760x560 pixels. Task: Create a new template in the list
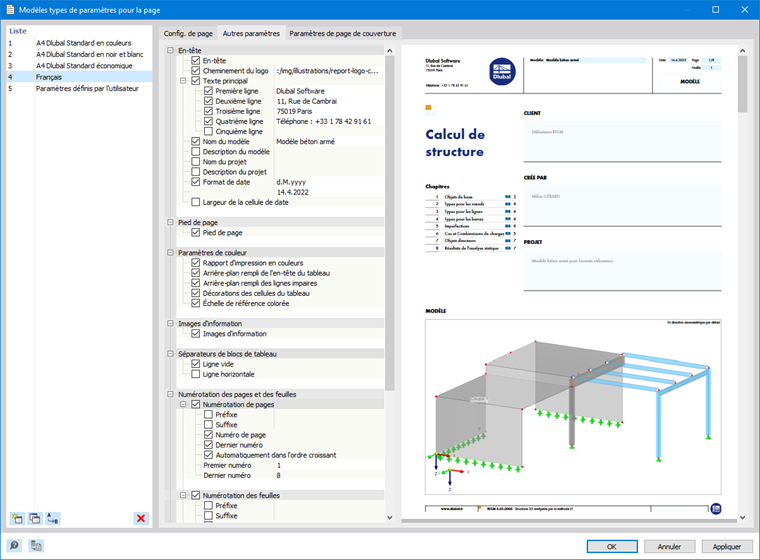pyautogui.click(x=17, y=518)
